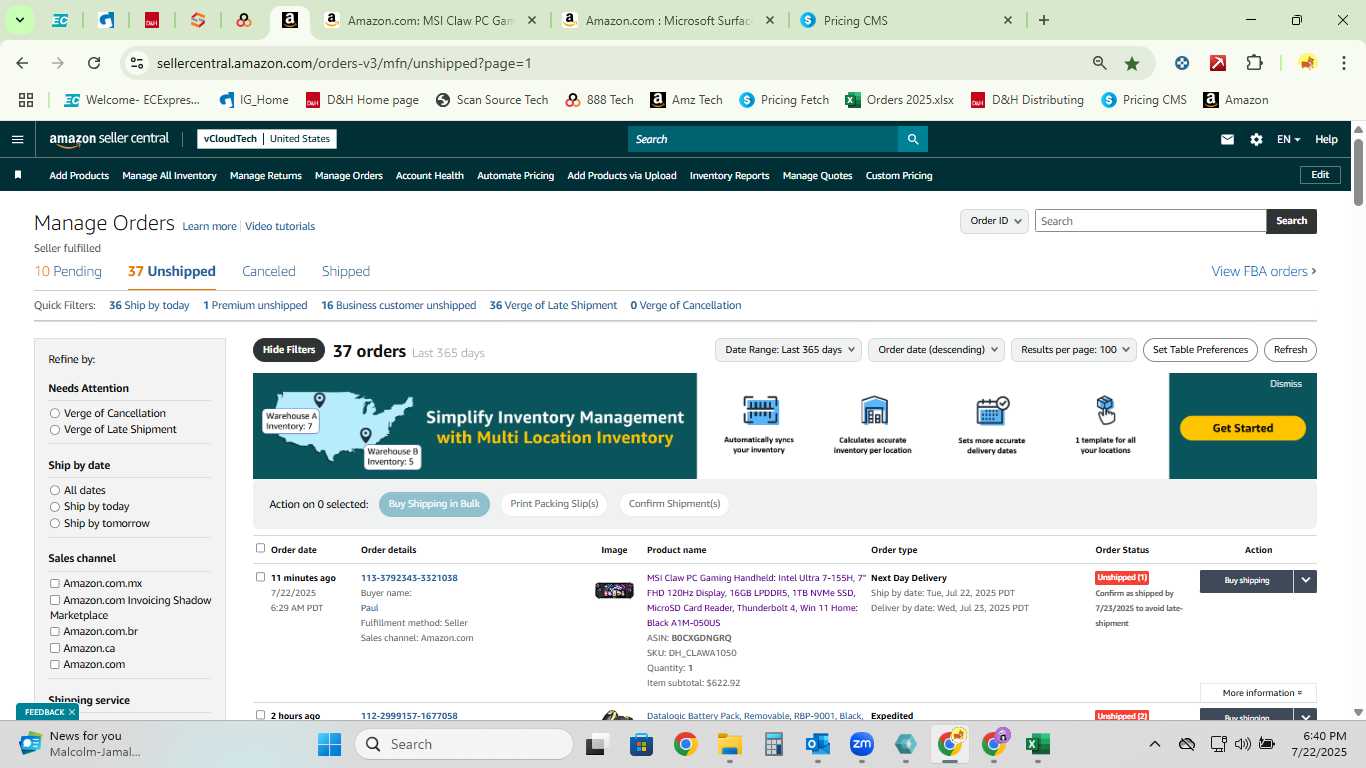Check the Amazon.com.mx sales channel box
The image size is (1366, 768).
coord(55,583)
